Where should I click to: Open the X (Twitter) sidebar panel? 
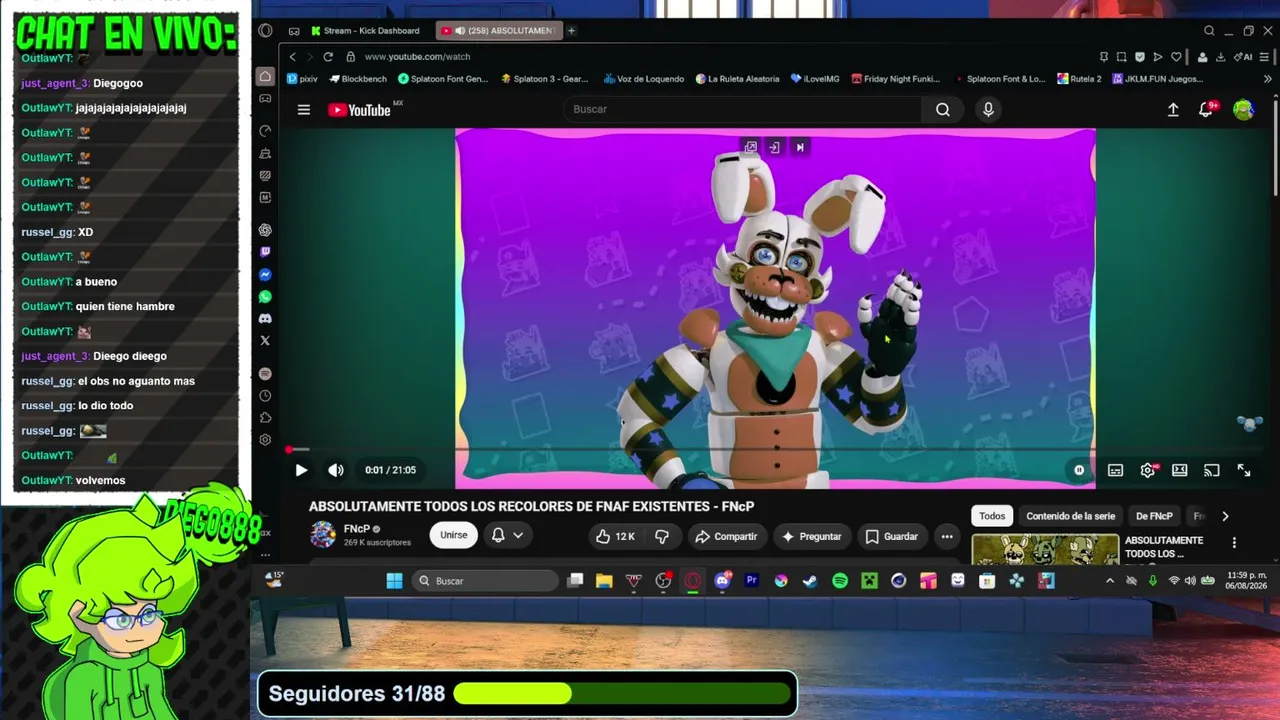pyautogui.click(x=265, y=340)
